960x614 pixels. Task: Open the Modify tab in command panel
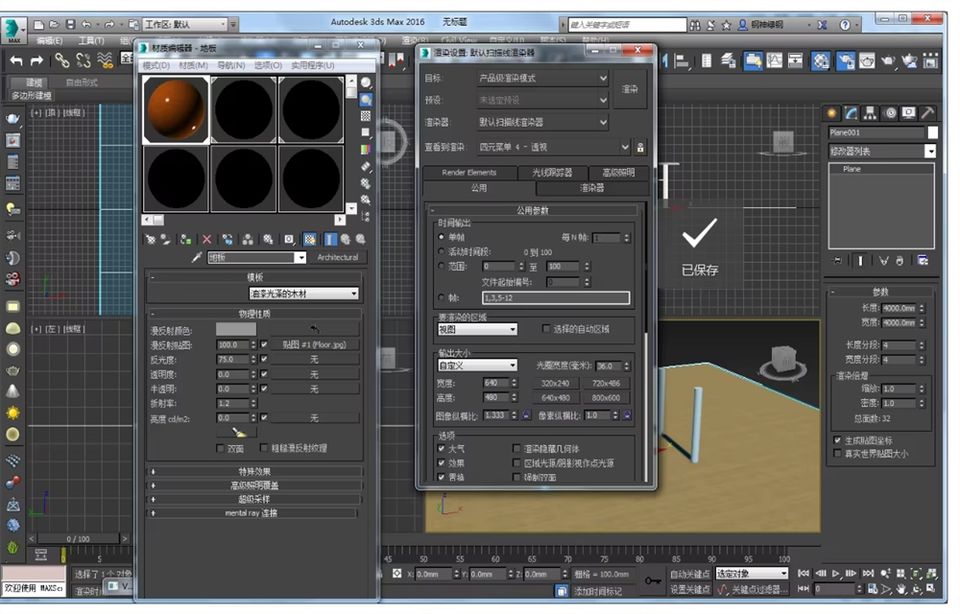click(850, 113)
